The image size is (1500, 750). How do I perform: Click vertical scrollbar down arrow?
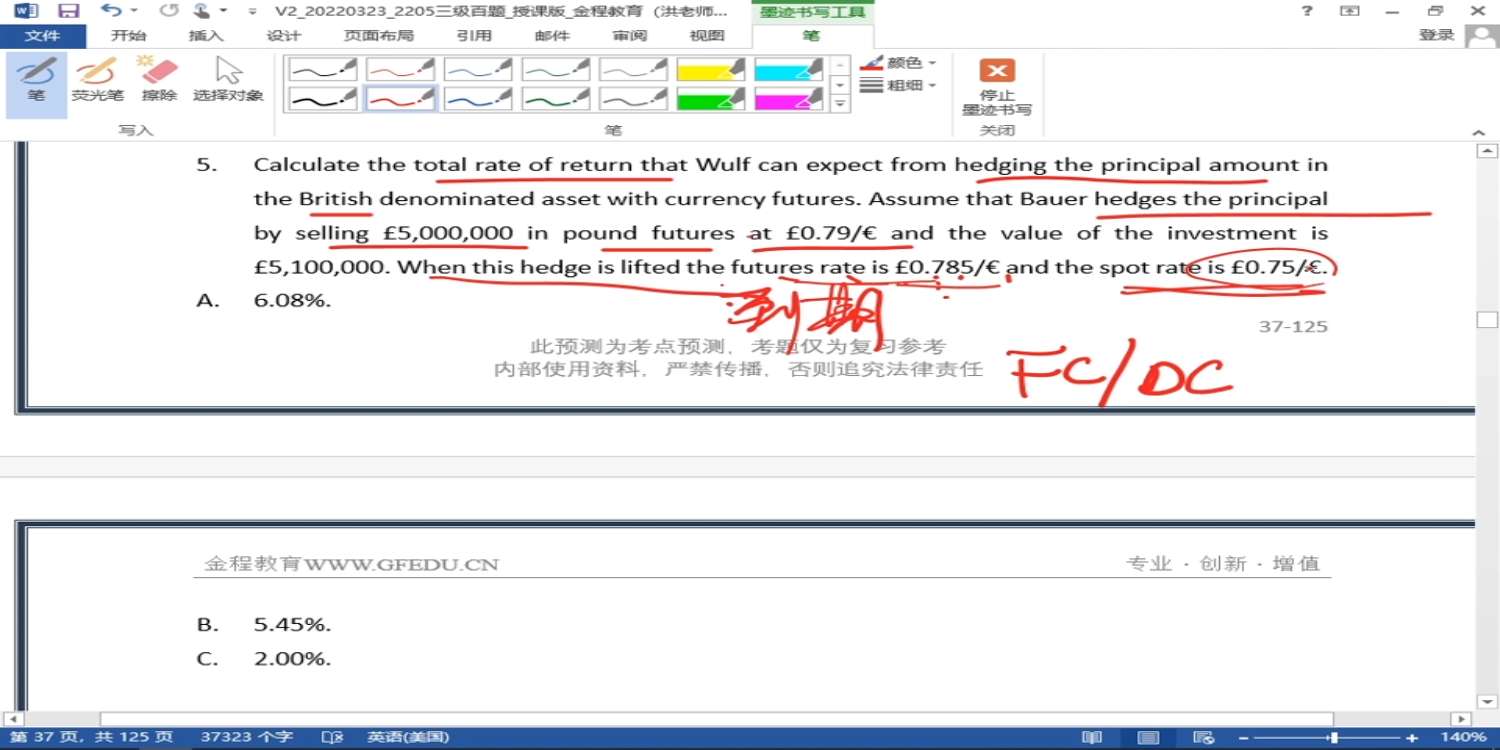(1487, 700)
